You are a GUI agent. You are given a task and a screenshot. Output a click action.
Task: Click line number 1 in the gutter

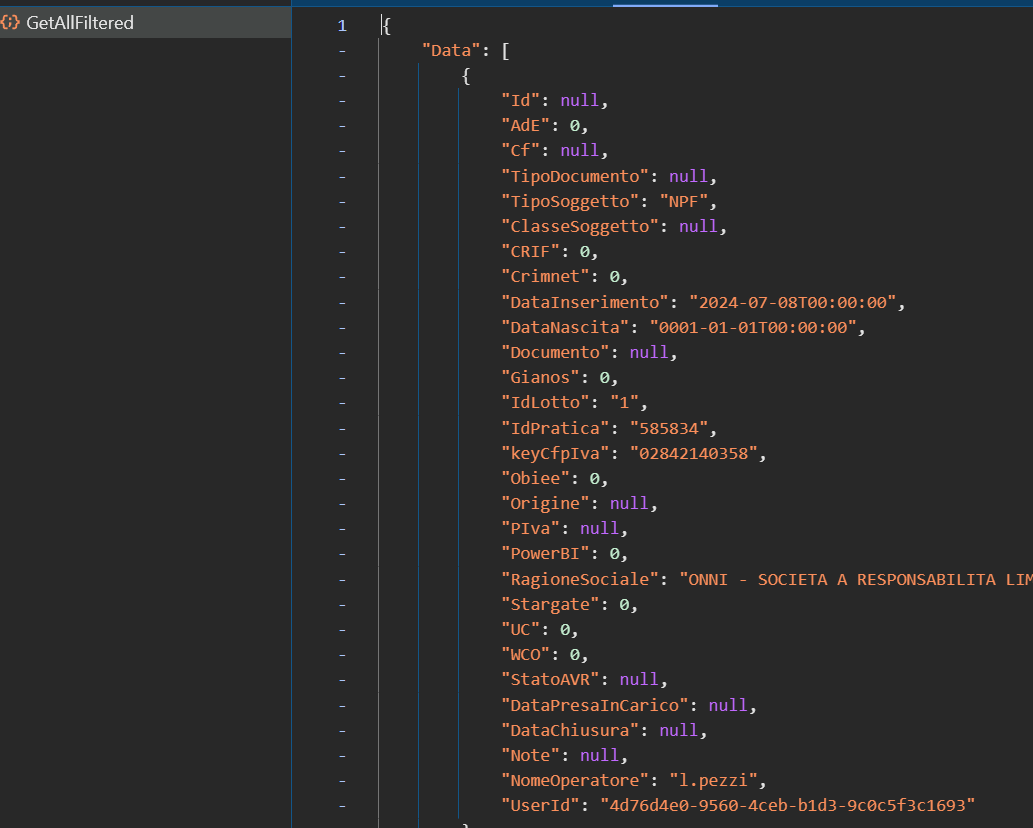coord(342,25)
